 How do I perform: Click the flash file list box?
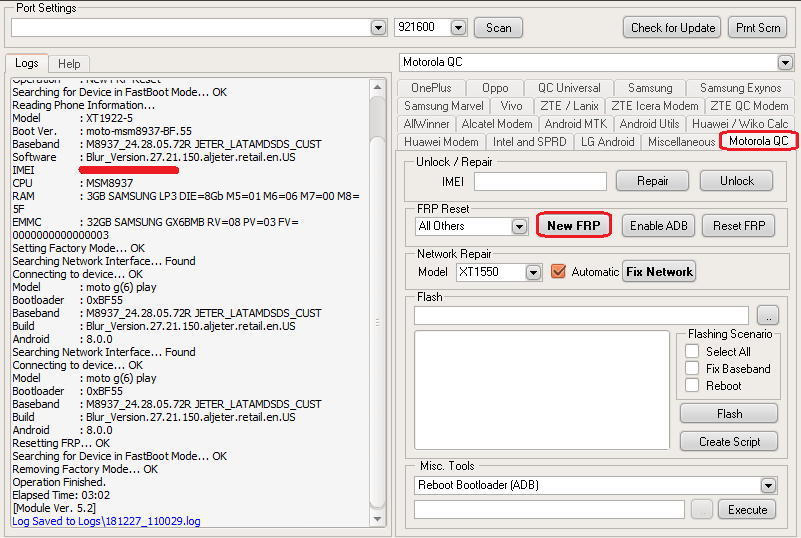click(x=541, y=390)
